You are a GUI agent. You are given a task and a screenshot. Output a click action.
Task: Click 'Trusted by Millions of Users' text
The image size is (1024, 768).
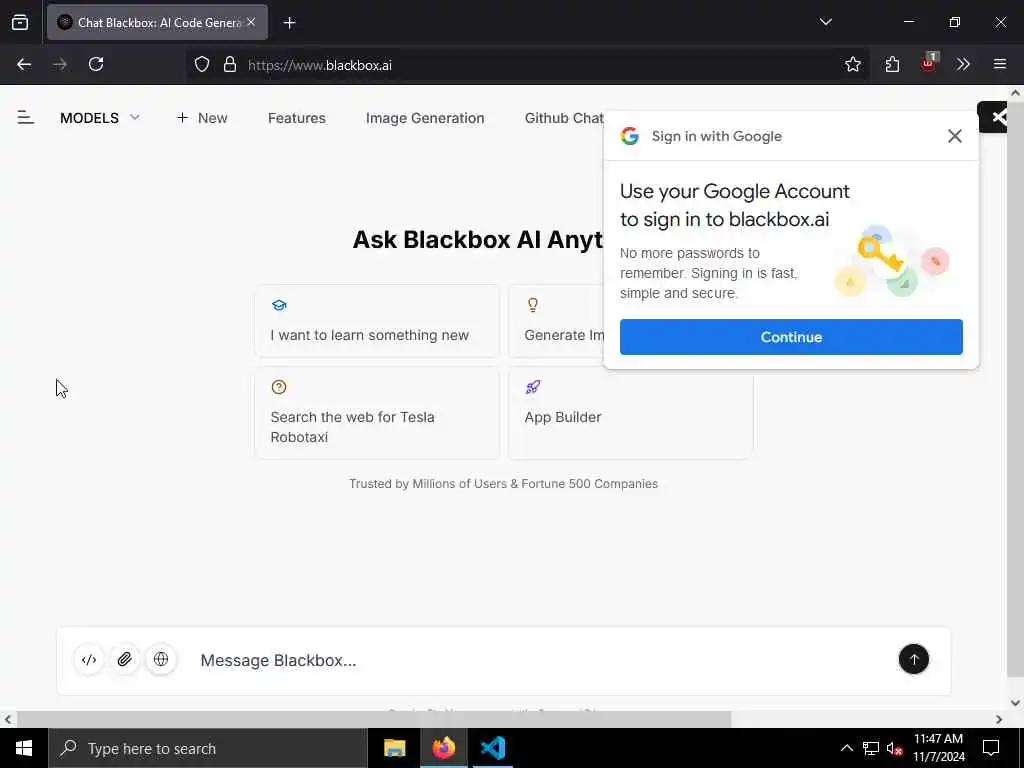pyautogui.click(x=503, y=484)
